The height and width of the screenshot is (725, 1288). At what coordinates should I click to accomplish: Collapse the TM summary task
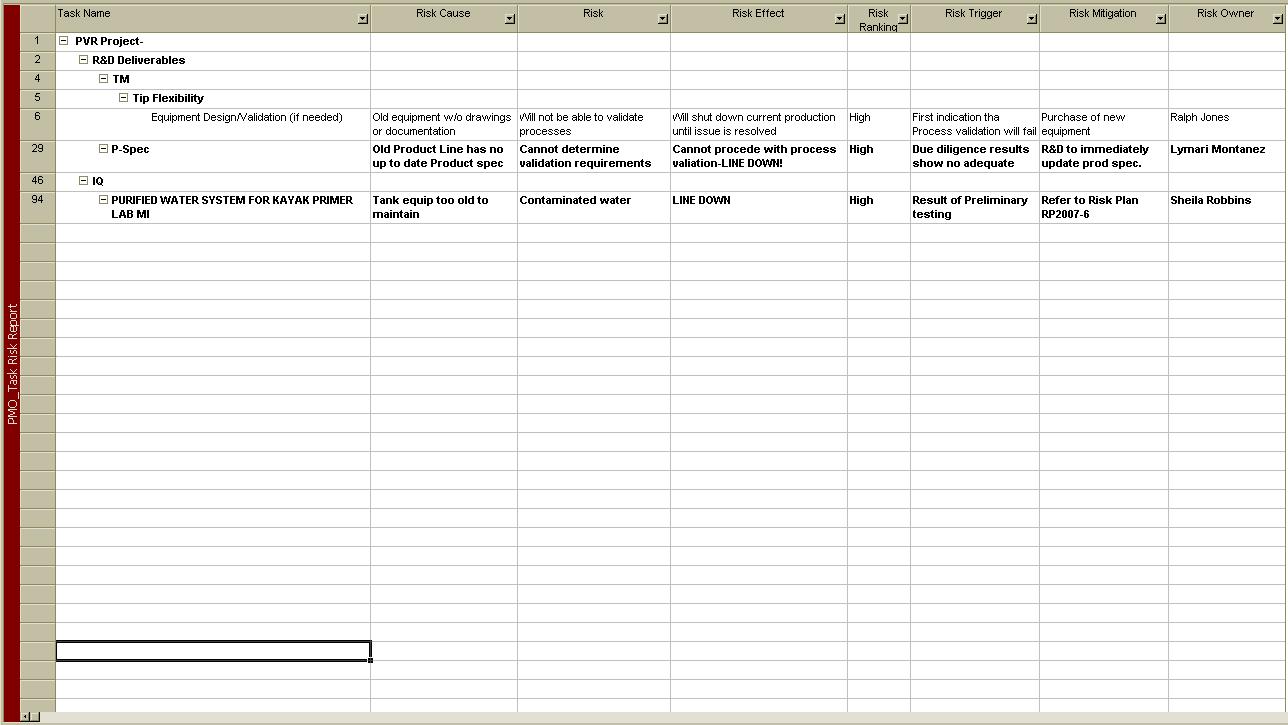coord(103,79)
